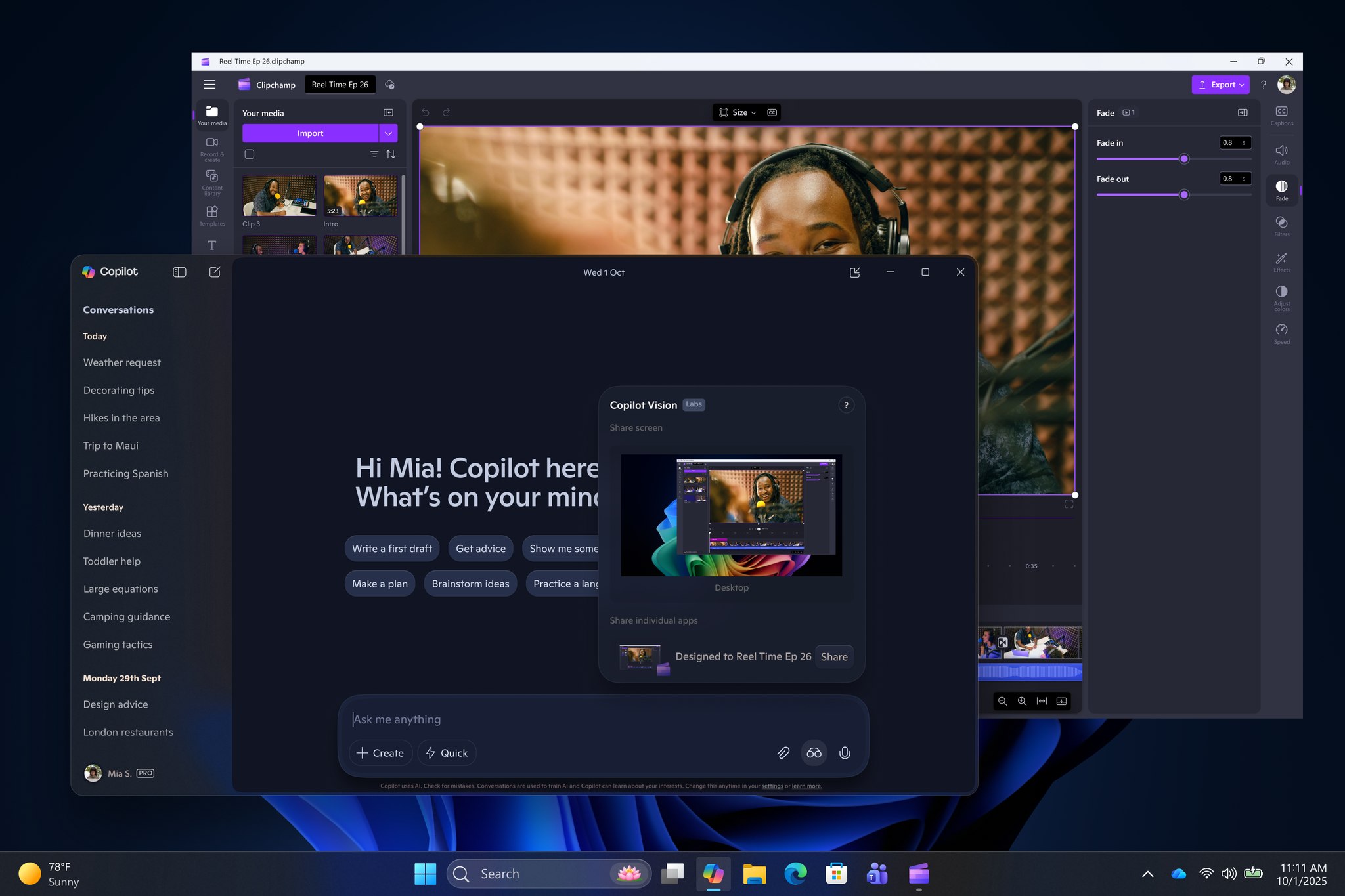Open the Clipchamp account avatar menu
The image size is (1345, 896).
(1287, 85)
